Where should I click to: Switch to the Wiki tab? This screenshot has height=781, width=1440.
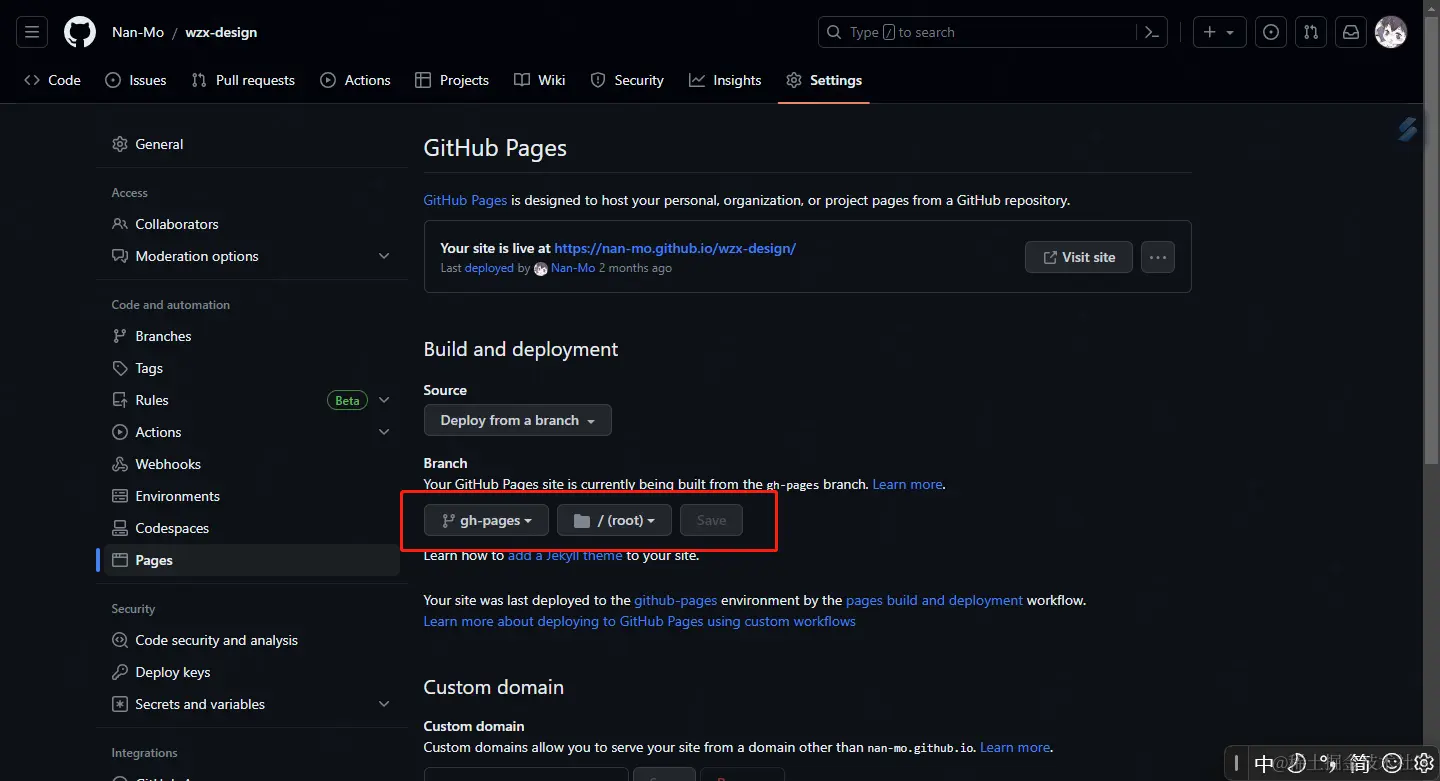[x=540, y=80]
